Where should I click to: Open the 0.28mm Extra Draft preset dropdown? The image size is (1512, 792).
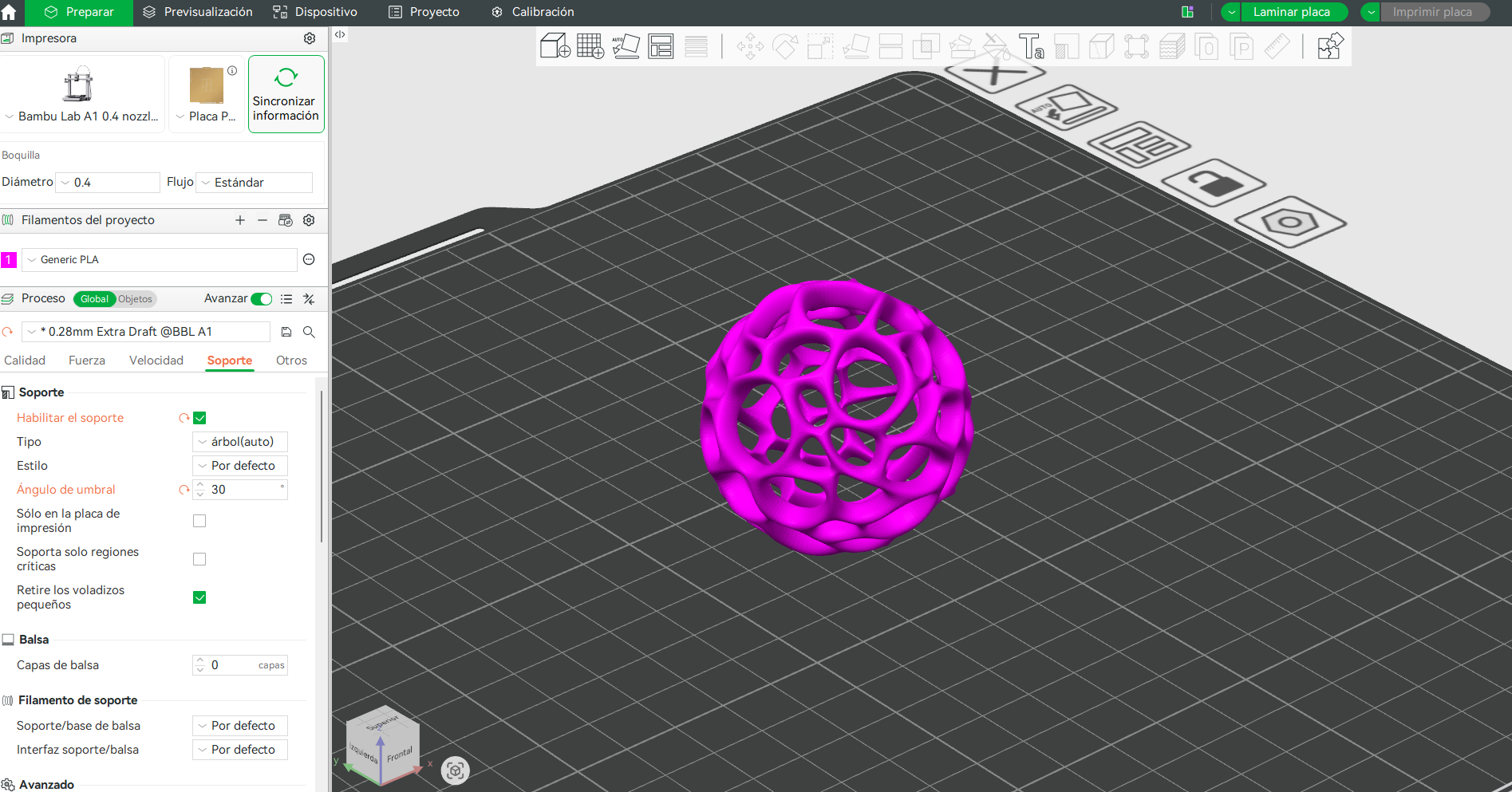[146, 332]
